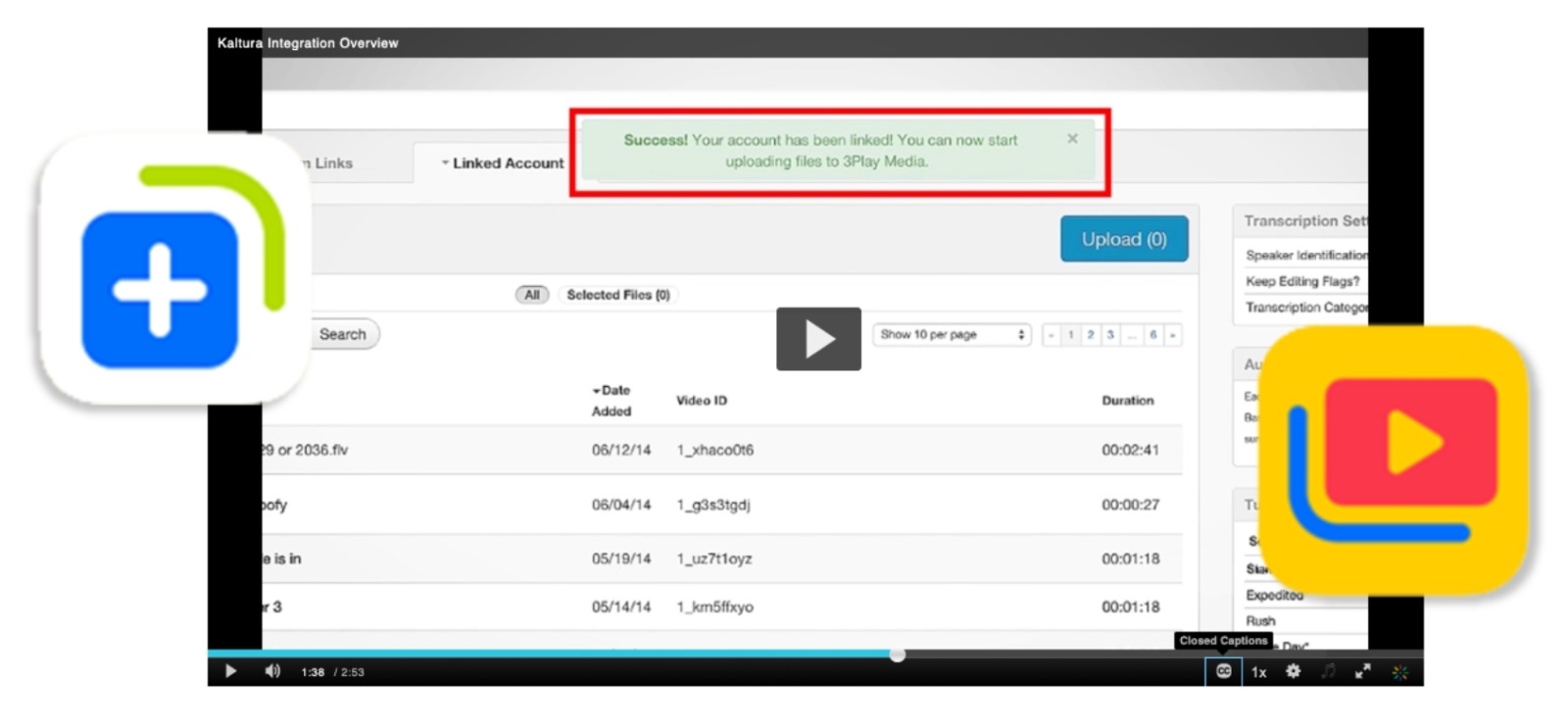This screenshot has height=724, width=1568.
Task: Open the player settings gear icon
Action: pyautogui.click(x=1293, y=671)
